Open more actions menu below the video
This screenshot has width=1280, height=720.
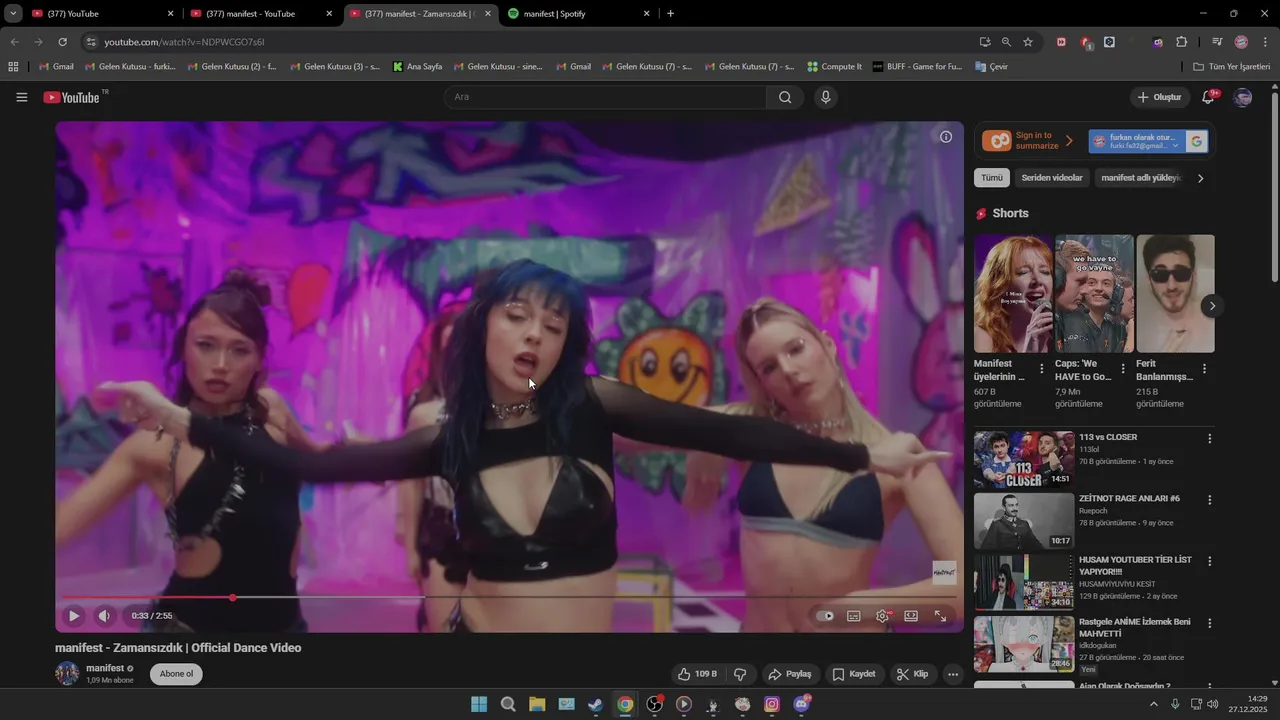(x=953, y=674)
